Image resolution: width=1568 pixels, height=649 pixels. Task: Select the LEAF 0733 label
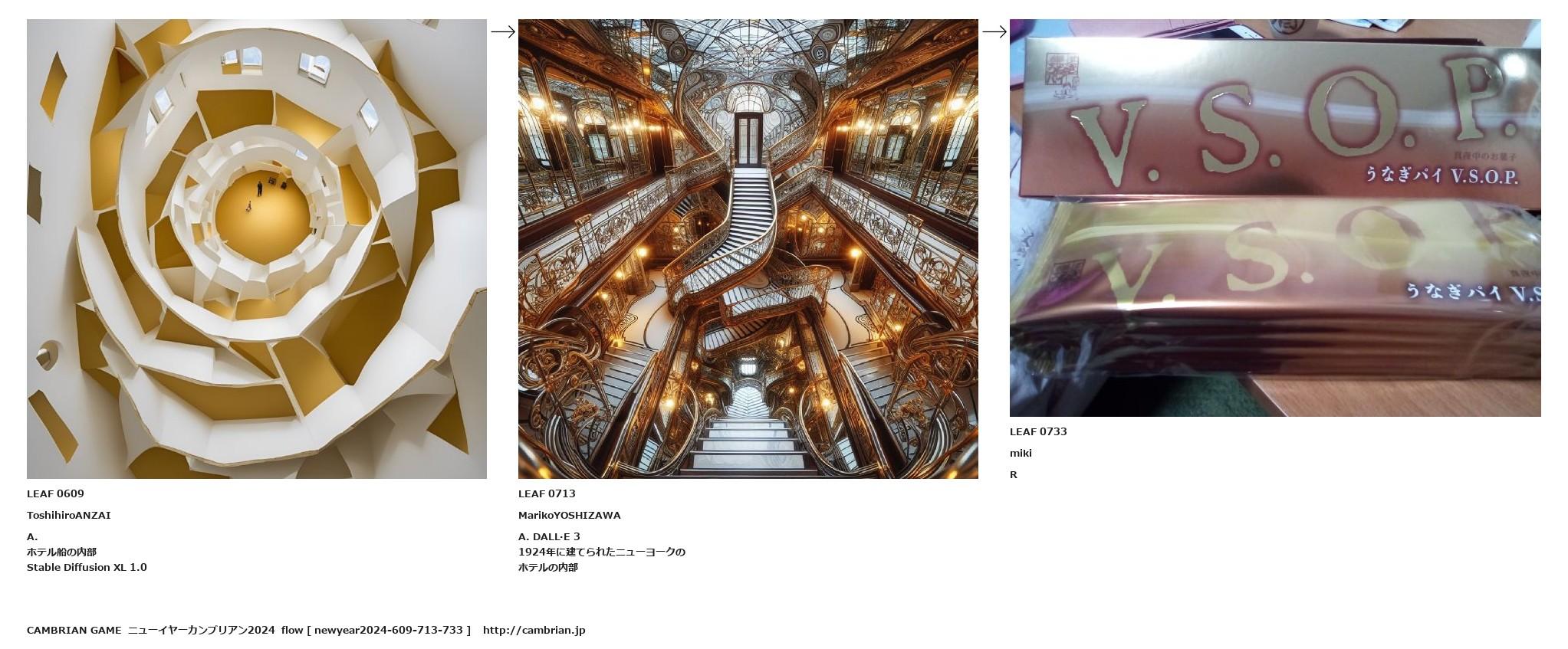(1038, 431)
